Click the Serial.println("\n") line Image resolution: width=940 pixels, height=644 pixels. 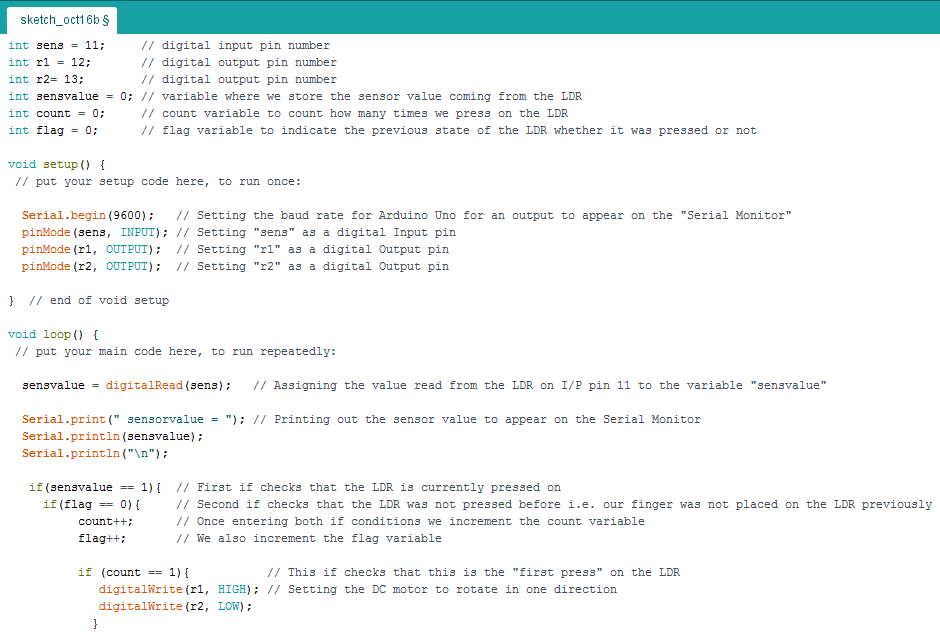(95, 453)
